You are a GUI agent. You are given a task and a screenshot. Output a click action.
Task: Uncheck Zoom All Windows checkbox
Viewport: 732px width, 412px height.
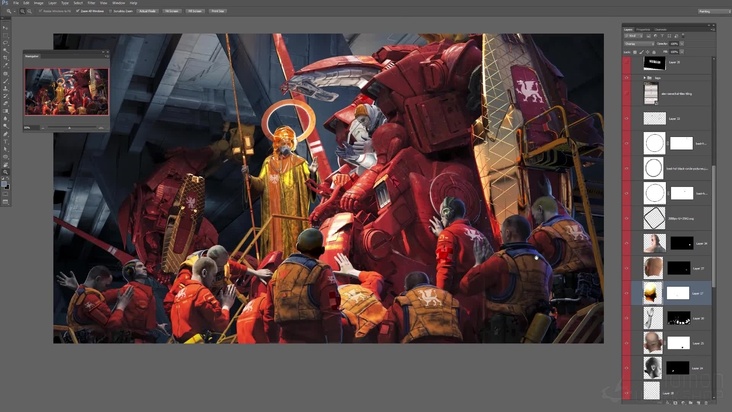(x=77, y=11)
